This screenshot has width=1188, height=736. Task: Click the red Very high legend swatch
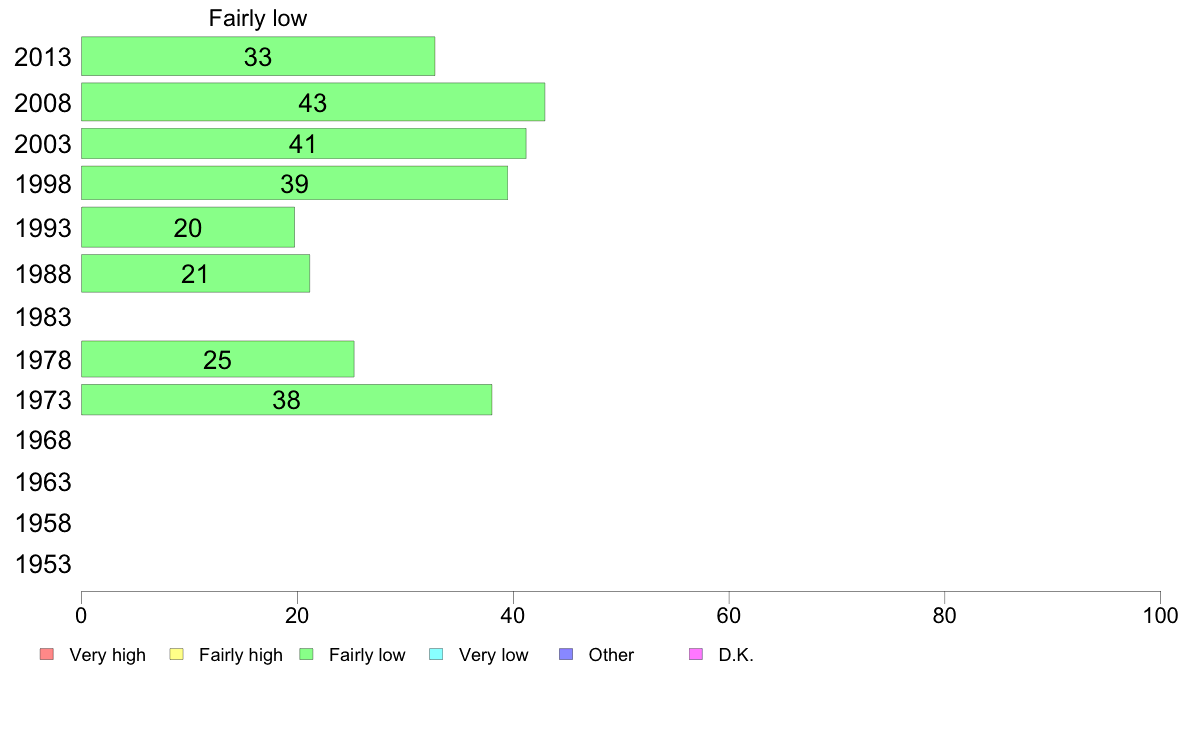[x=47, y=654]
